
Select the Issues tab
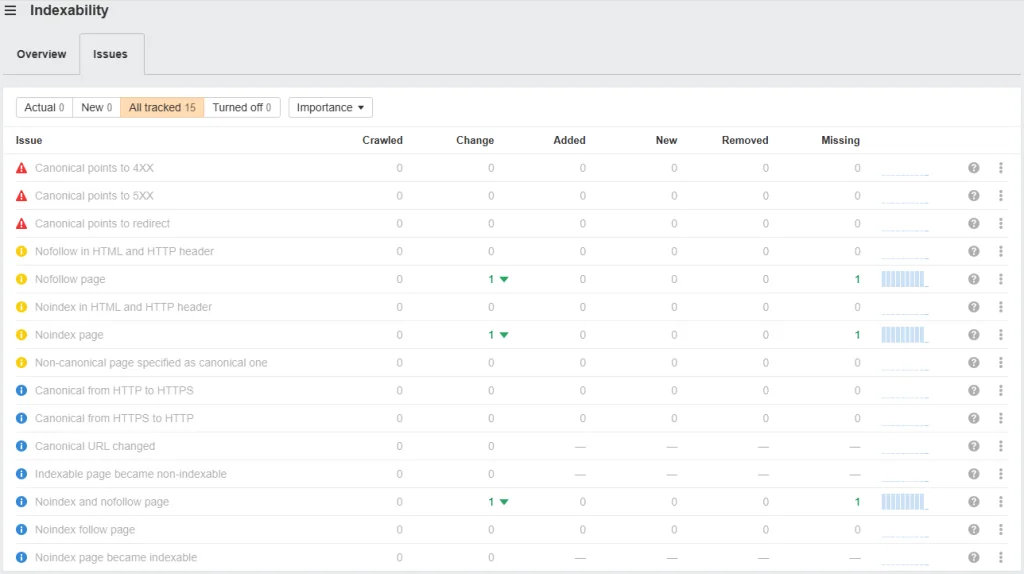point(110,54)
